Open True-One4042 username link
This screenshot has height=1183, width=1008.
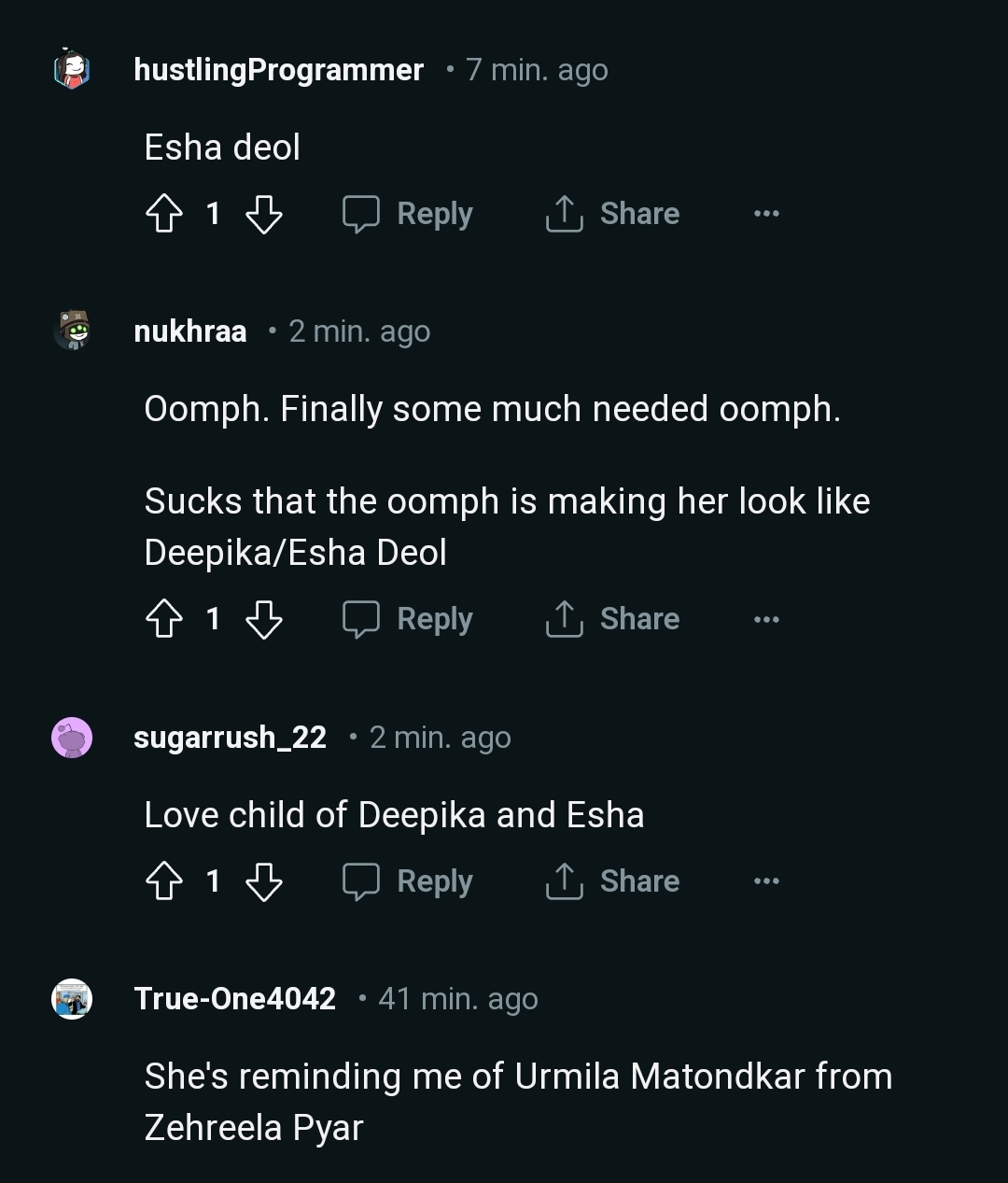(x=235, y=999)
